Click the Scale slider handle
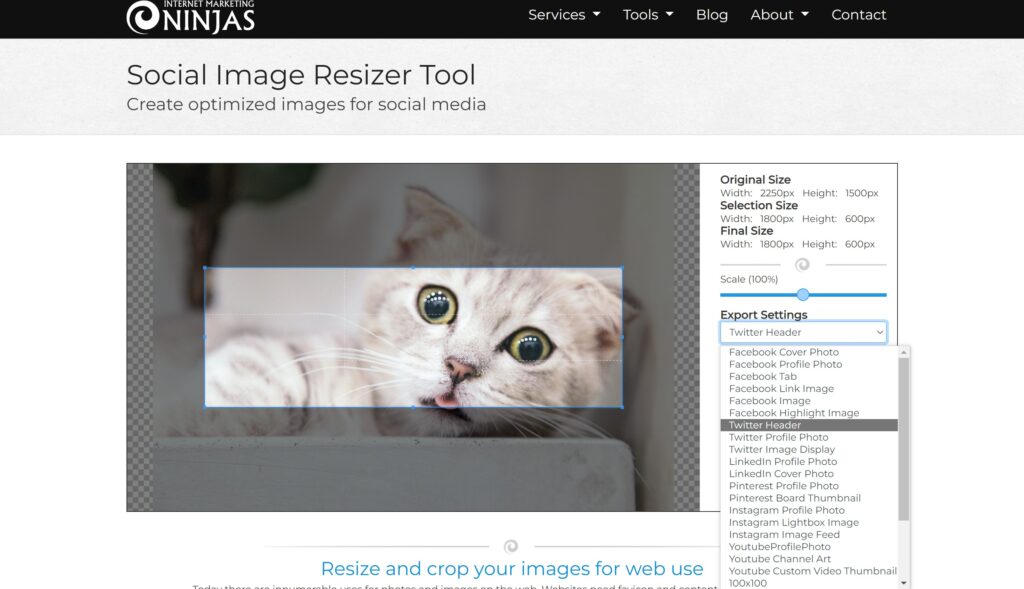This screenshot has height=589, width=1024. 803,294
